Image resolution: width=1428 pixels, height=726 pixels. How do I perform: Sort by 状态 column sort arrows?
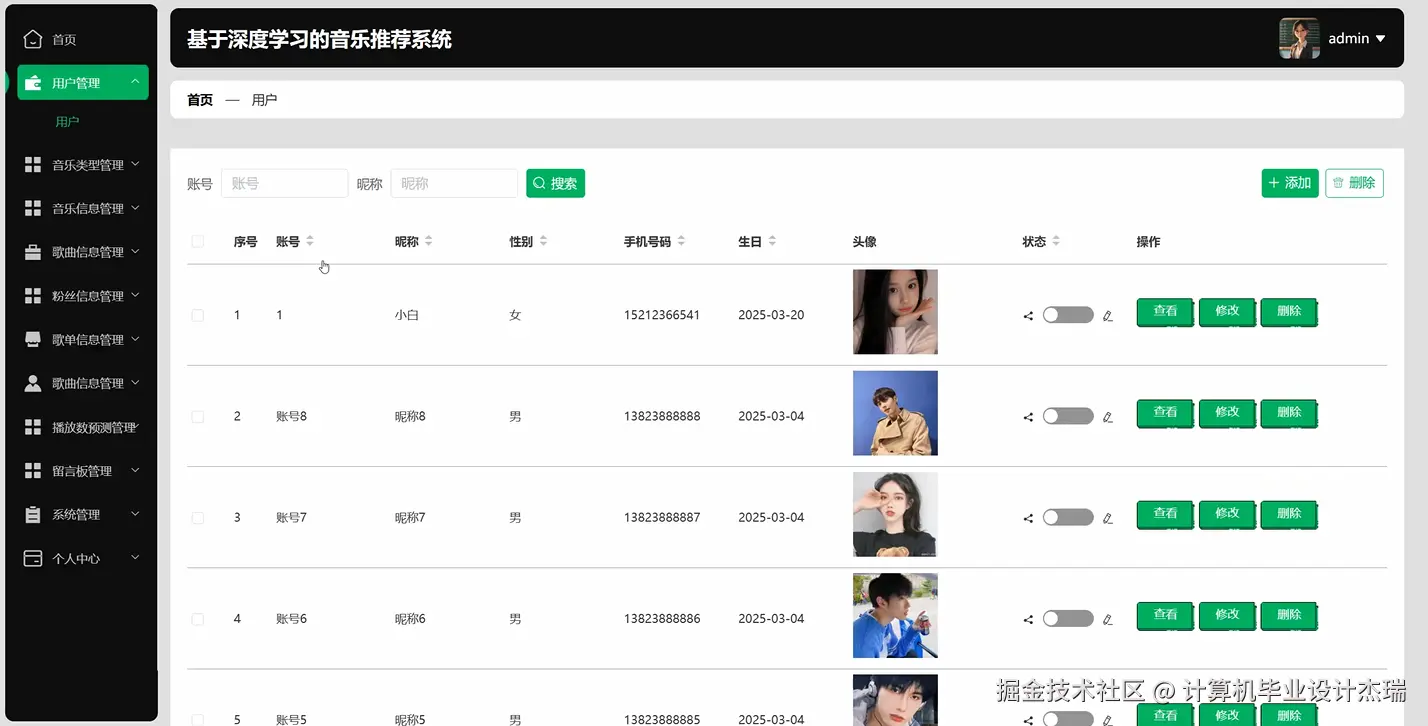(x=1056, y=241)
